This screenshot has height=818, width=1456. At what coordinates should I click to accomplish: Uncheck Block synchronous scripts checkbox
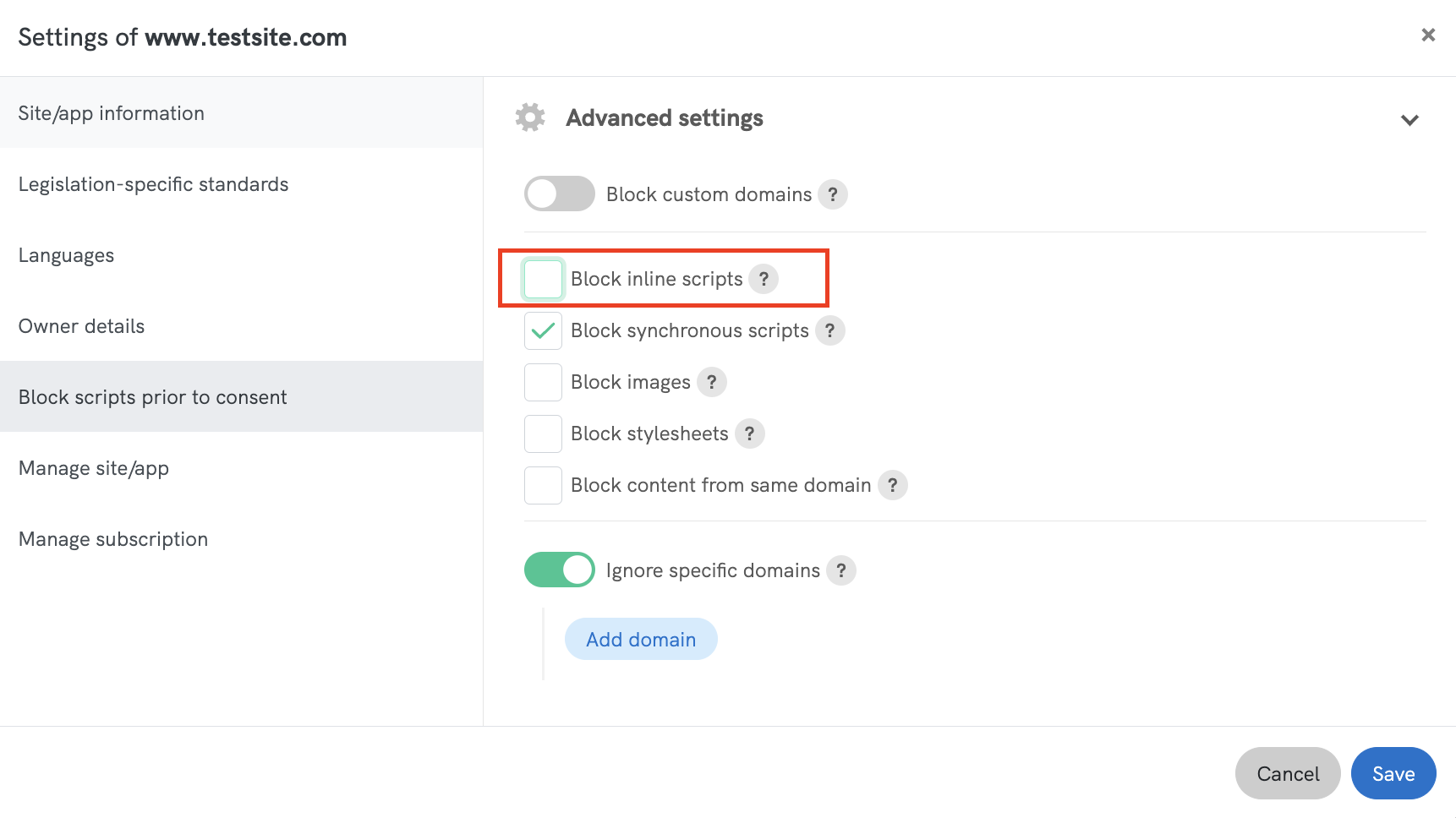click(x=543, y=330)
